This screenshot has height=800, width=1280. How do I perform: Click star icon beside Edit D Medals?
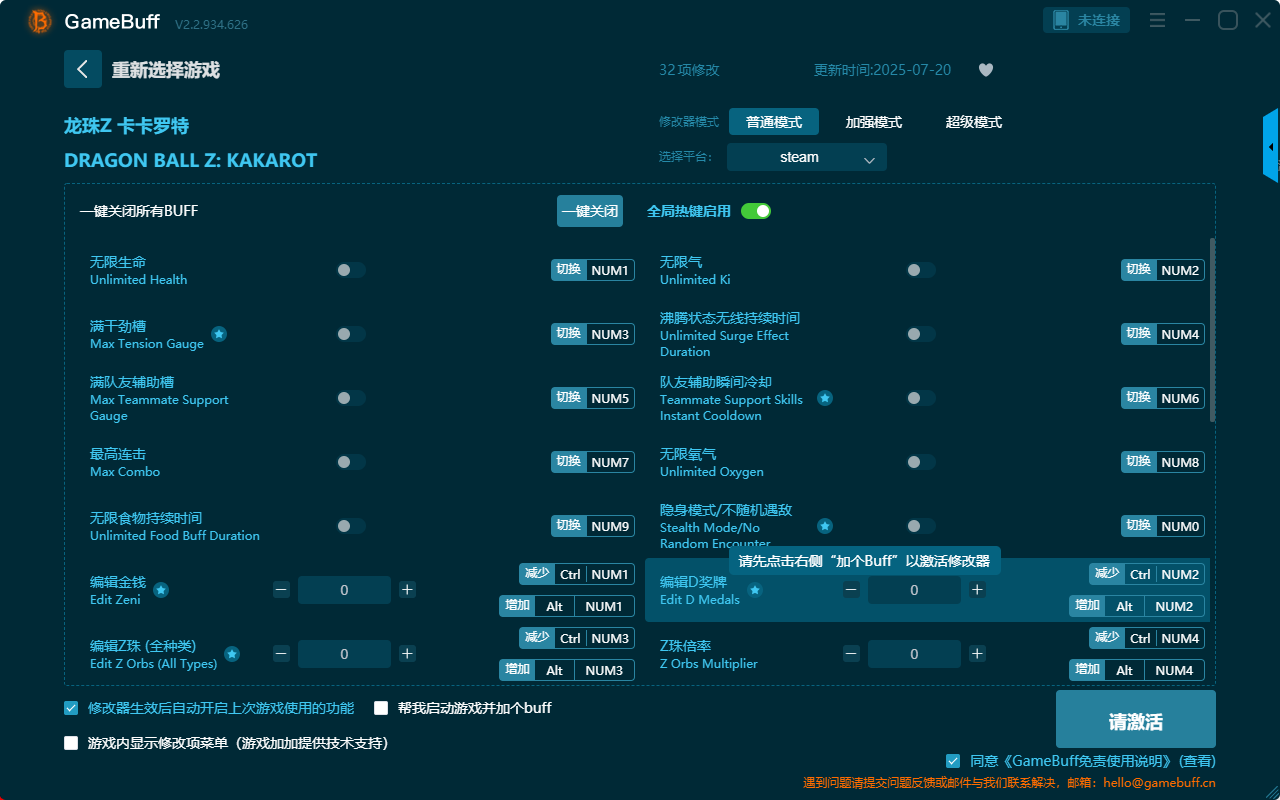click(x=755, y=590)
